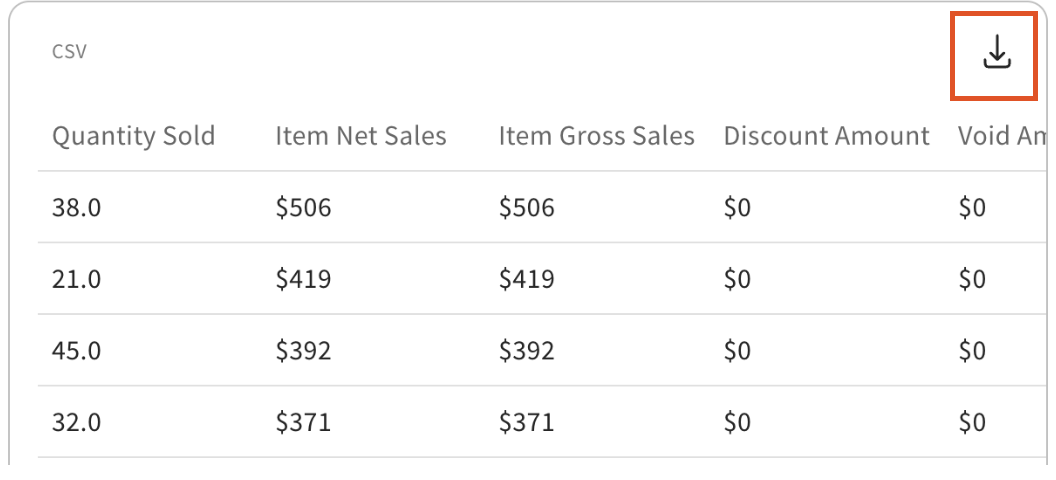Select the Item Net Sales column header
The height and width of the screenshot is (480, 1056).
[x=361, y=136]
